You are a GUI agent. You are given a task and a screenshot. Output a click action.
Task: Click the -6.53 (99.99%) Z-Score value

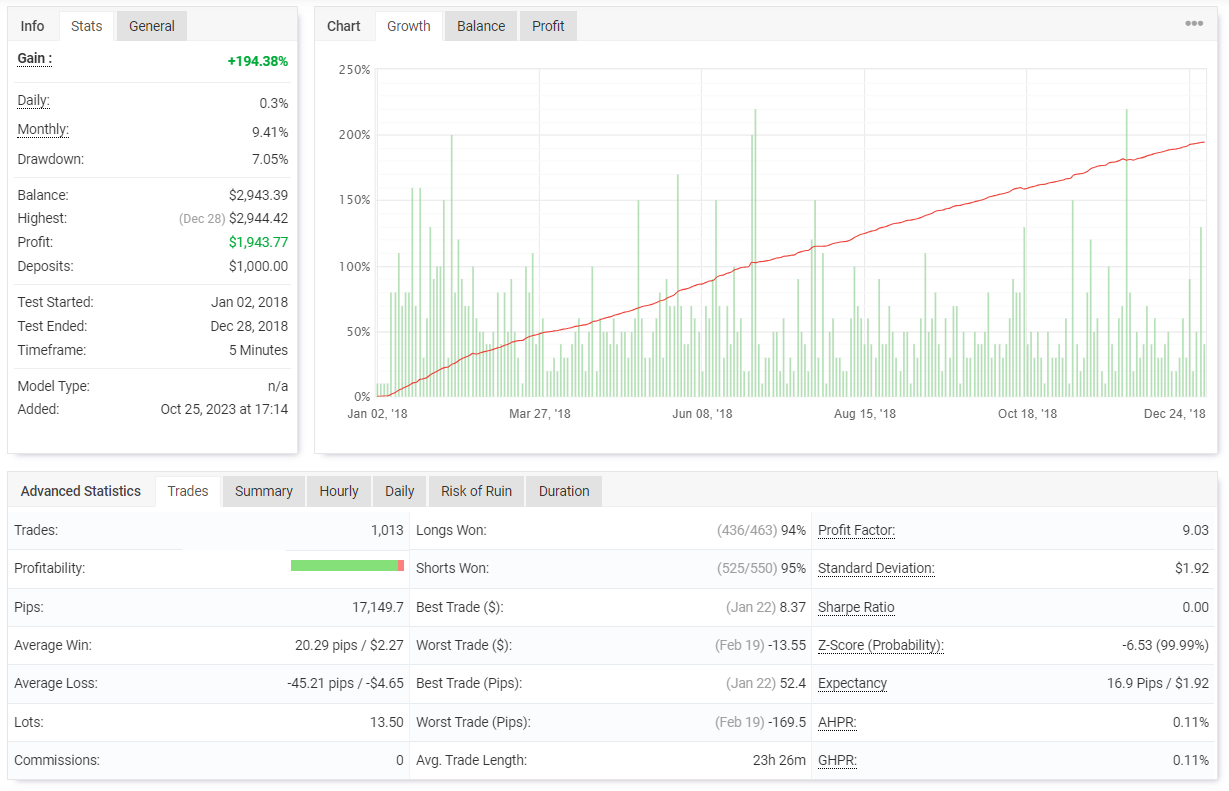[1166, 645]
